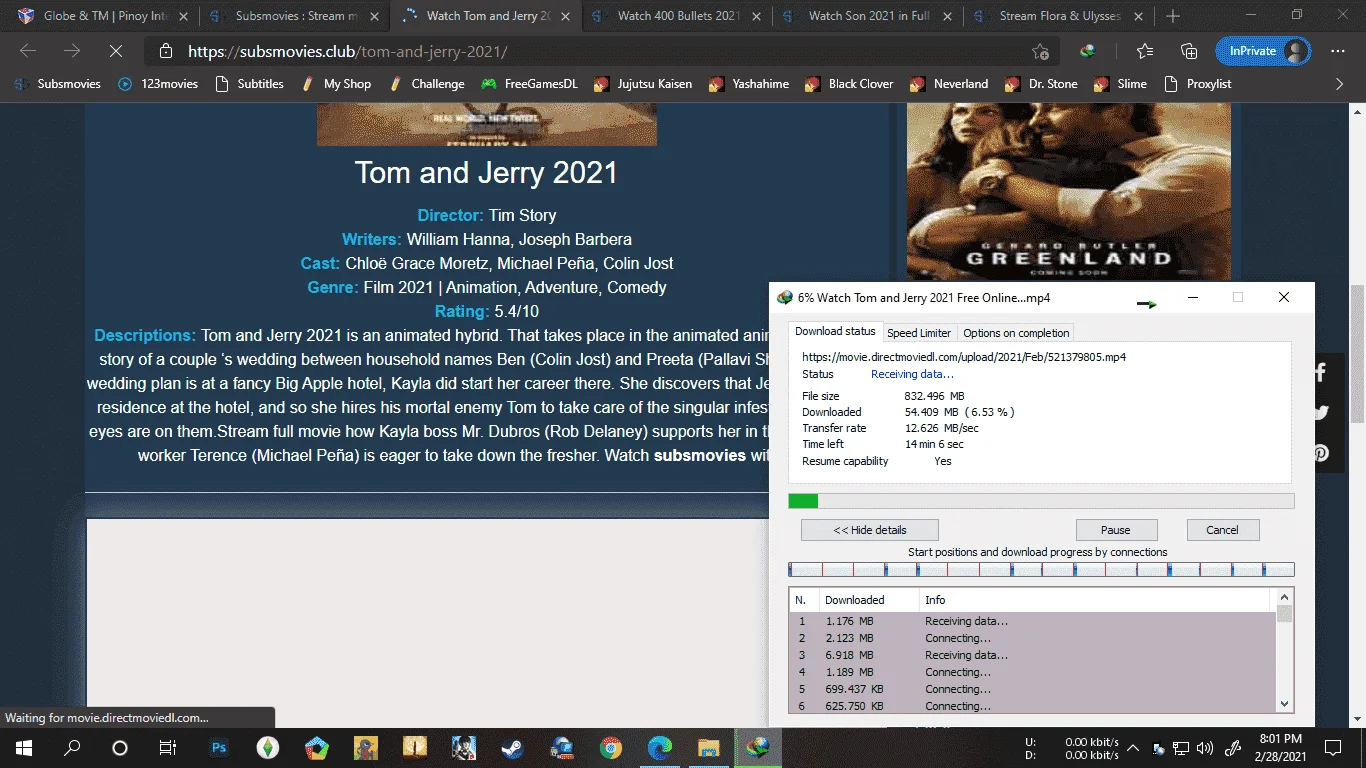
Task: Open the Subsmovies bookmark
Action: (58, 84)
